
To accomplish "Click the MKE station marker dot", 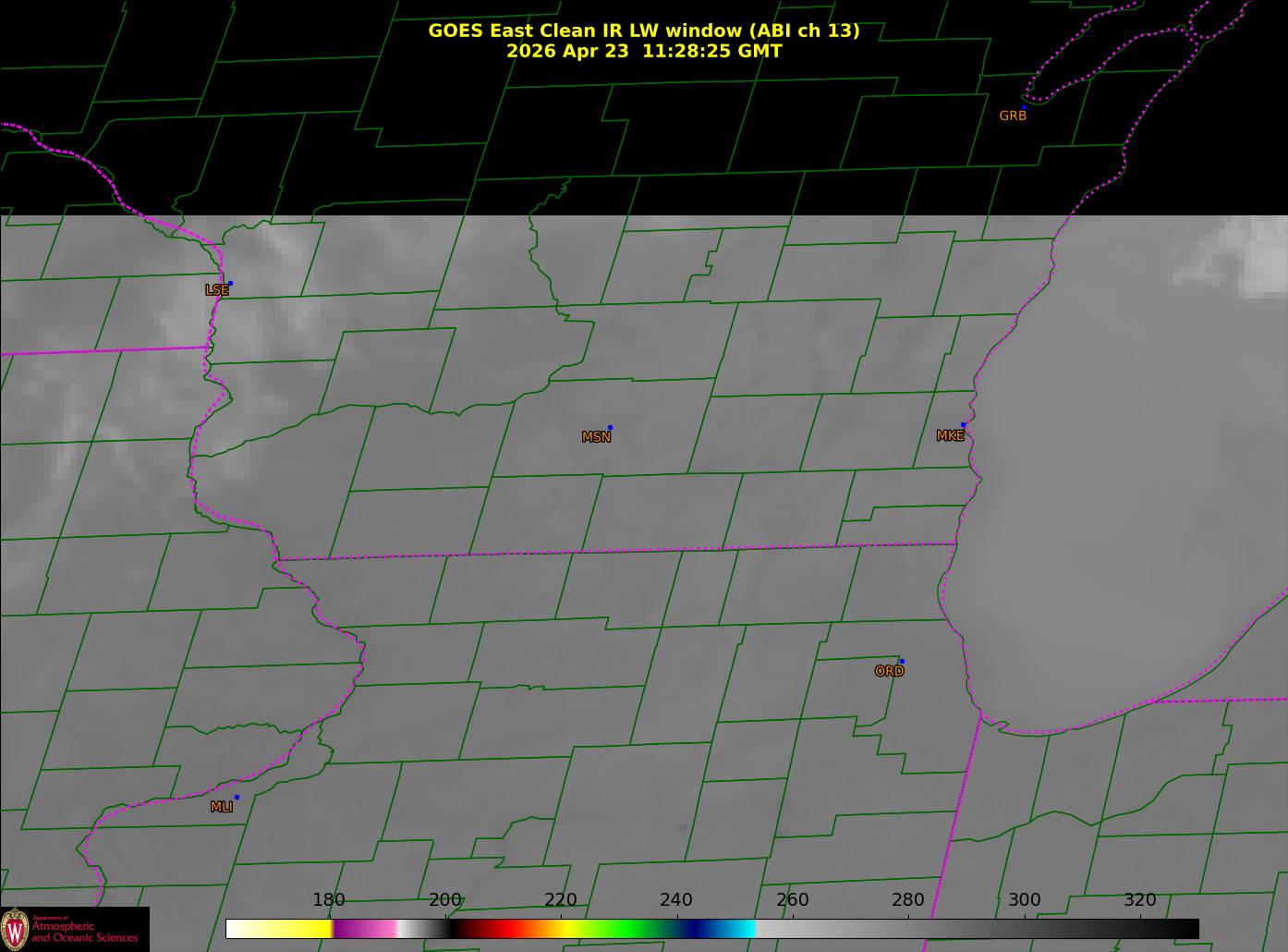I will pyautogui.click(x=963, y=425).
